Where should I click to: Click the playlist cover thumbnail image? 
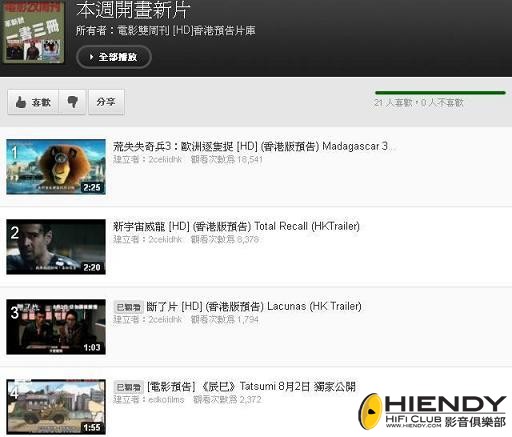pyautogui.click(x=33, y=32)
